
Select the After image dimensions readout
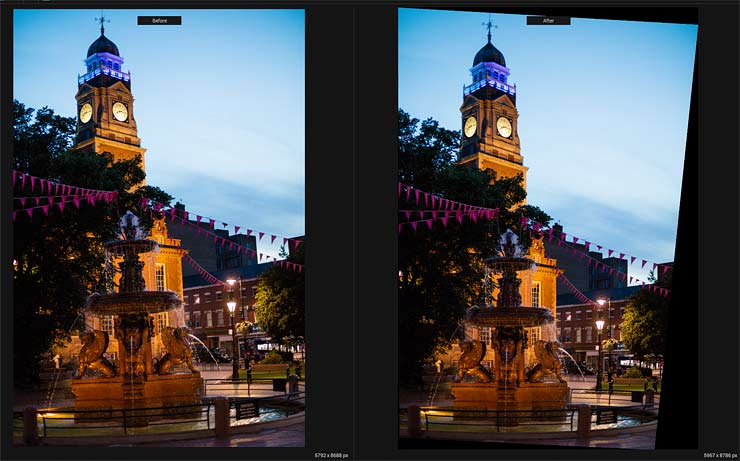[x=720, y=455]
